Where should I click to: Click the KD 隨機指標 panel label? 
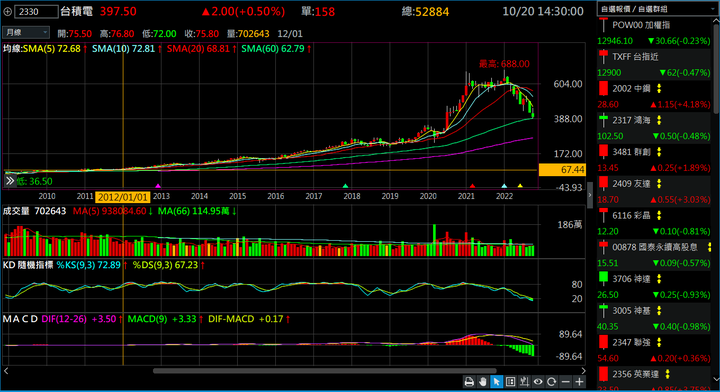coord(28,265)
